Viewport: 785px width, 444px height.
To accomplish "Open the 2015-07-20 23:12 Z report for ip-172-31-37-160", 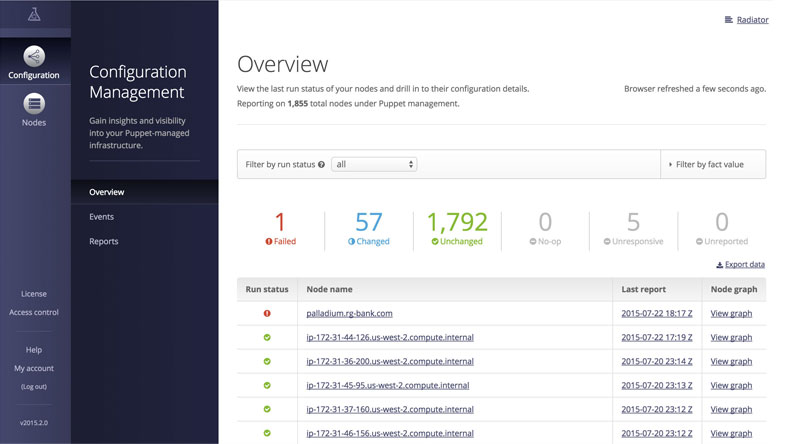I will [657, 409].
